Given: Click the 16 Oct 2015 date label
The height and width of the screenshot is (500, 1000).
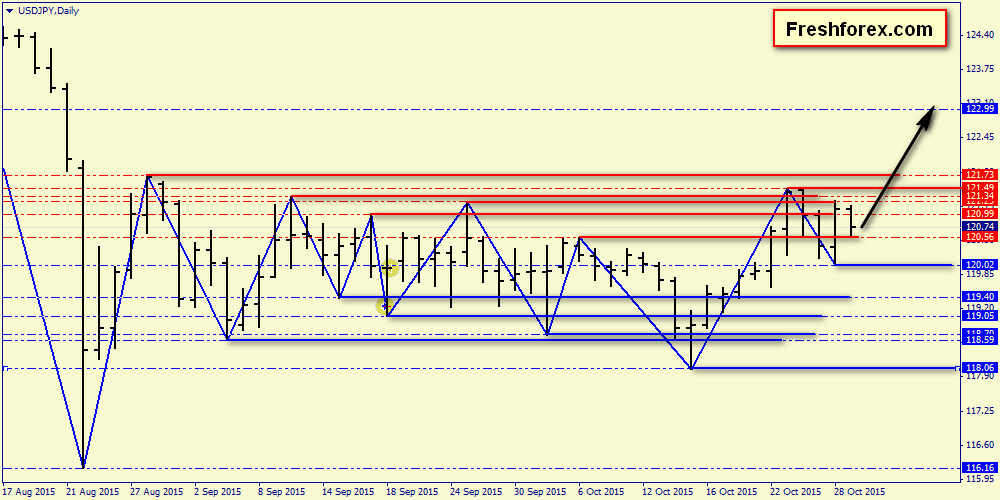Looking at the screenshot, I should tap(733, 492).
